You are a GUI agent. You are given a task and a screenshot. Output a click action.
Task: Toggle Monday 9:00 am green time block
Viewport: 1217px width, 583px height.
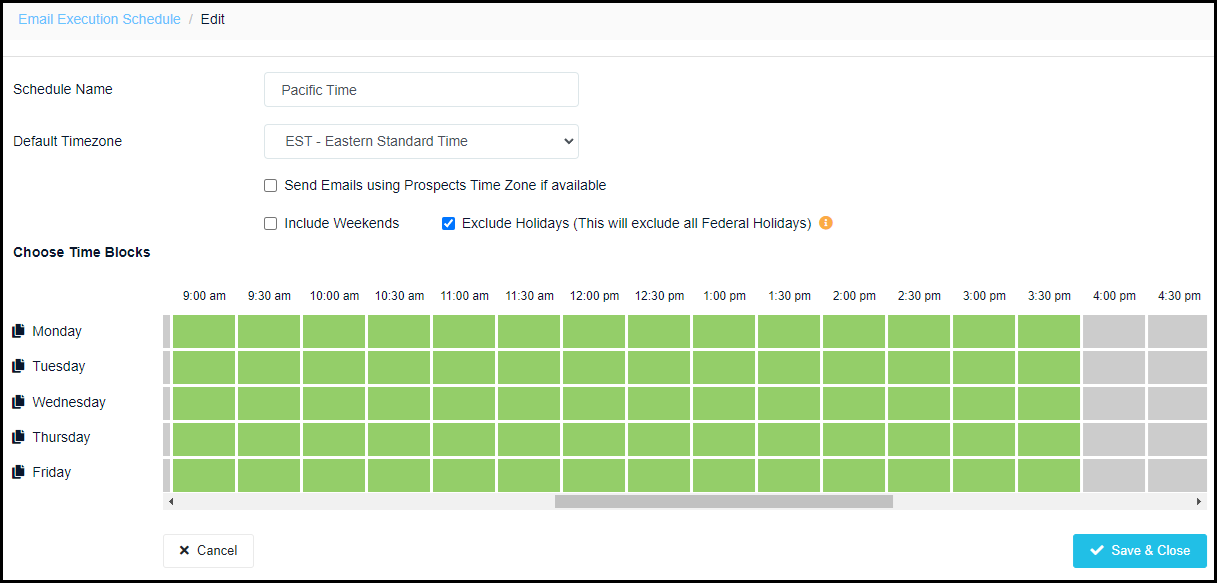tap(204, 331)
